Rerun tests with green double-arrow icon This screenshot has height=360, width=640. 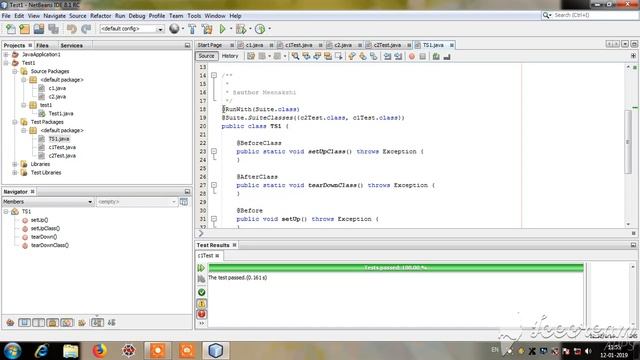tap(201, 268)
